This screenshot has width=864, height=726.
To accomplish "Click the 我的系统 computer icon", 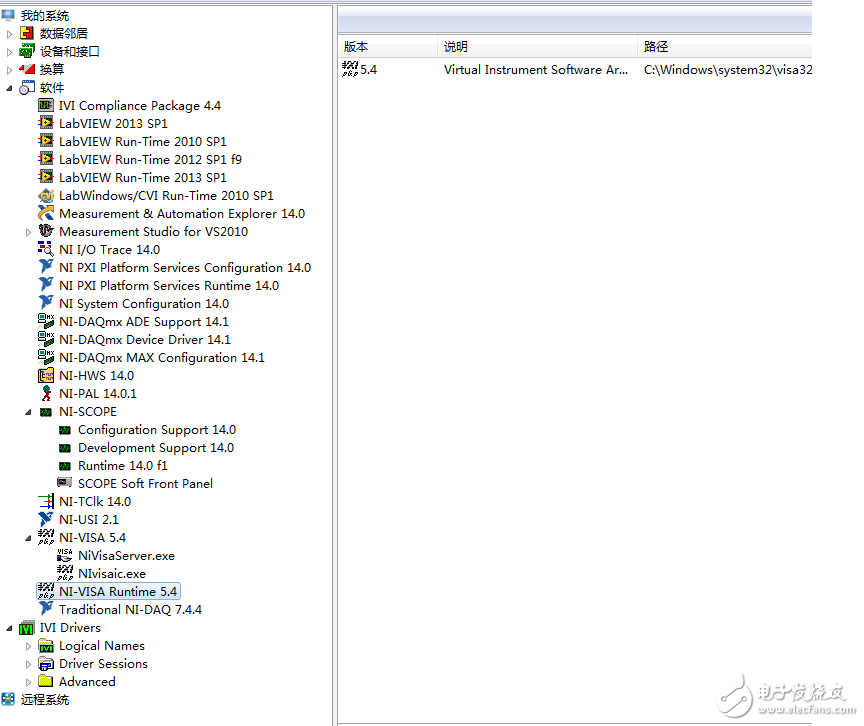I will (8, 15).
